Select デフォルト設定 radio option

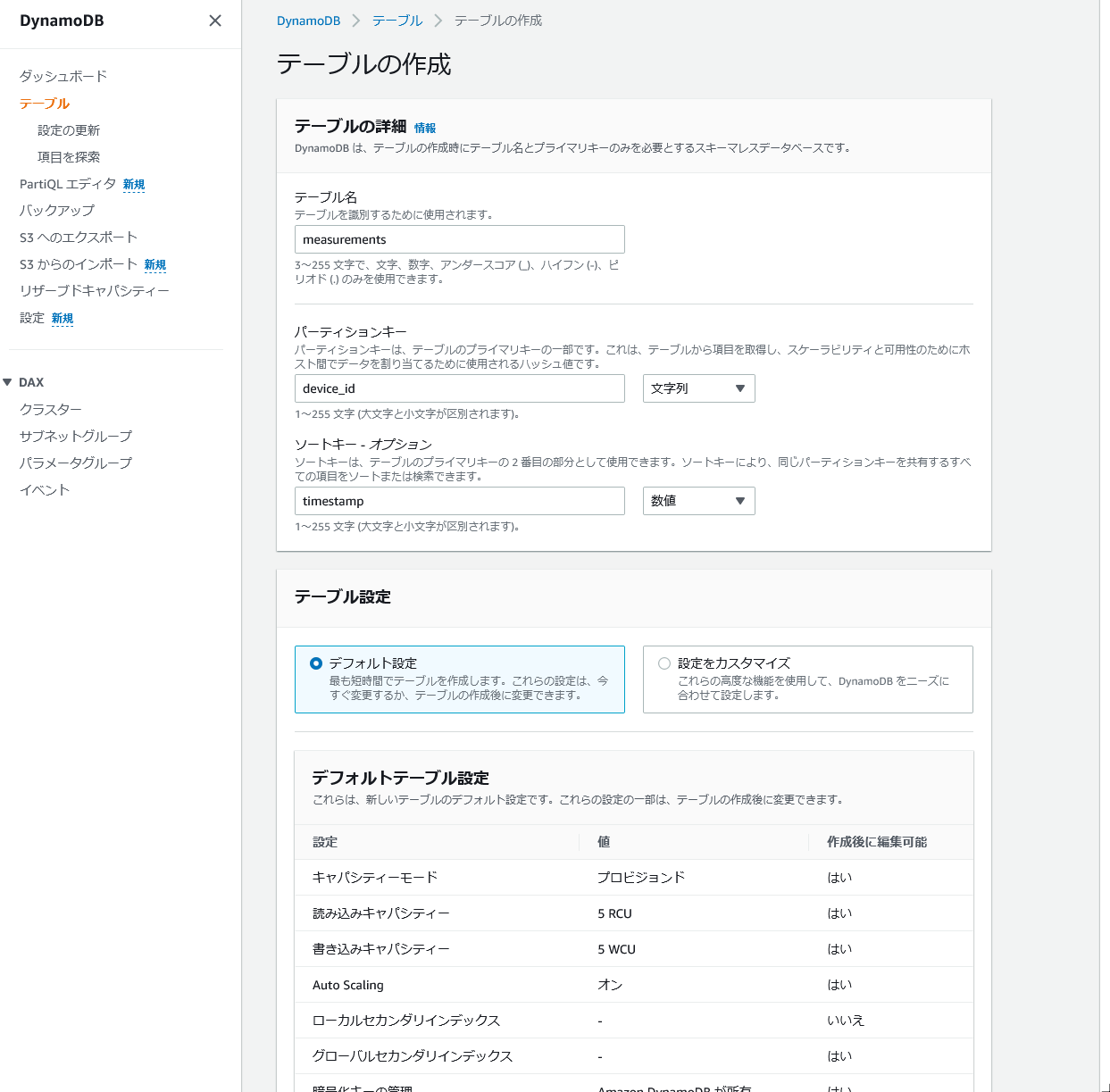click(316, 663)
